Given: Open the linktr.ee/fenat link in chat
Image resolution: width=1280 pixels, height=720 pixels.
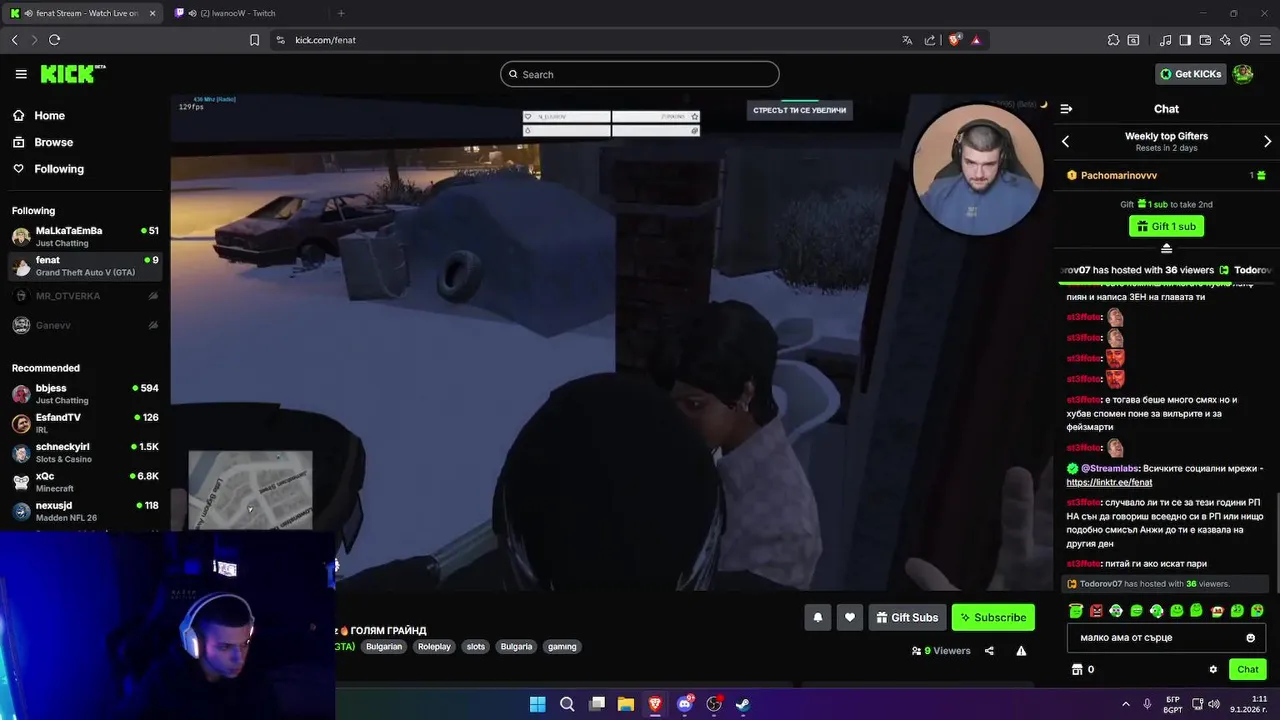Looking at the screenshot, I should tap(1109, 482).
